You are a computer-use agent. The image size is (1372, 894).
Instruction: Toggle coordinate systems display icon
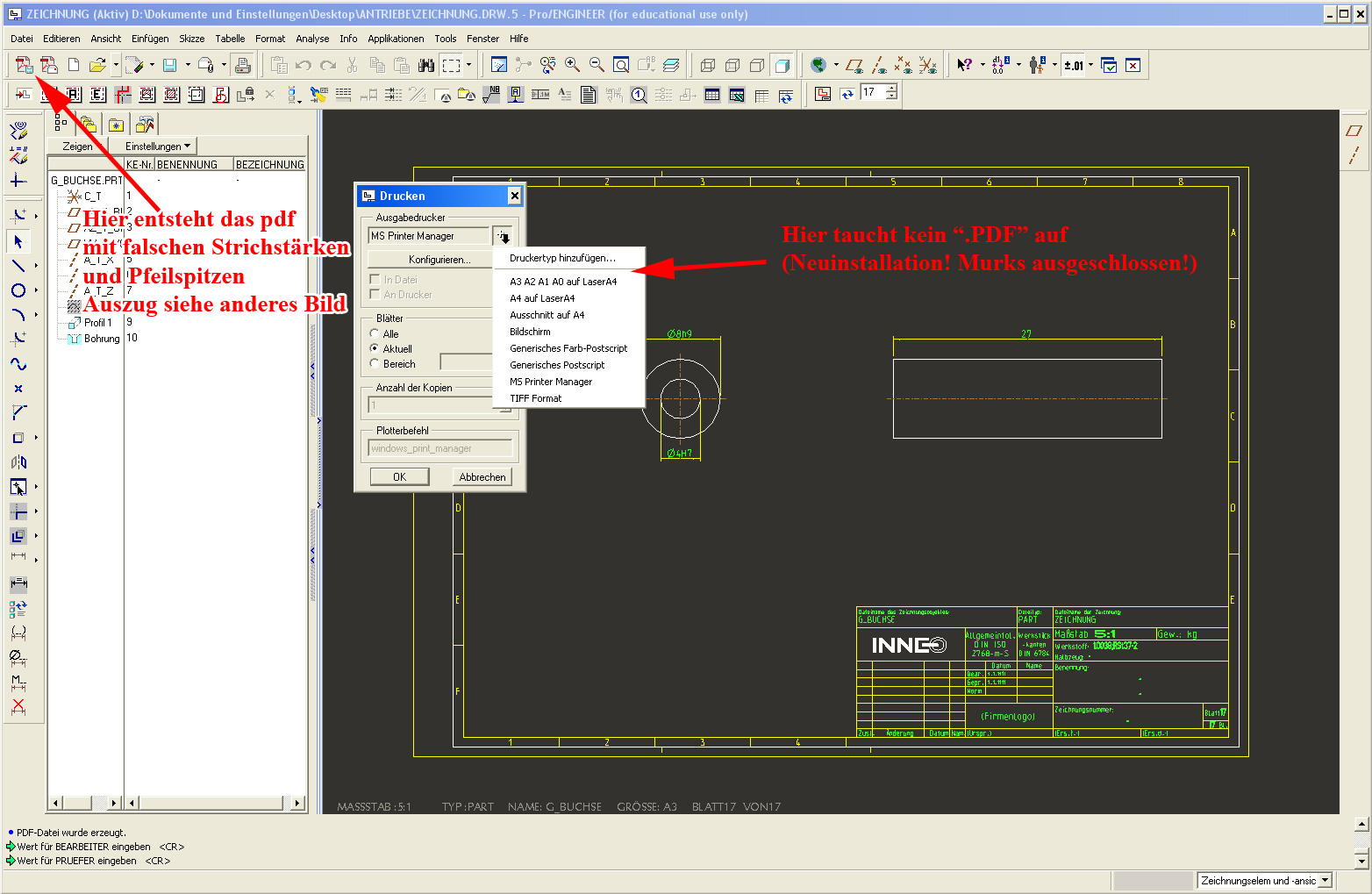coord(927,65)
